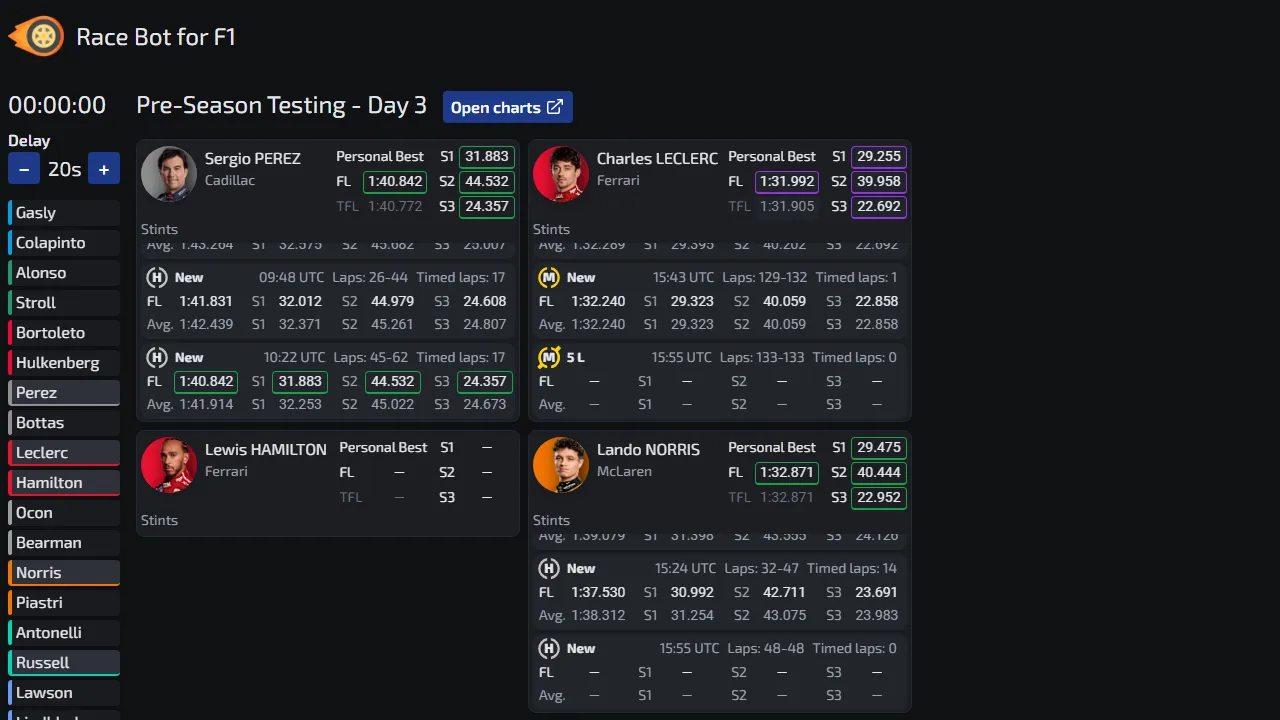Click the medium tire icon on Leclerc's 5 L stint
1280x720 pixels.
(x=549, y=357)
